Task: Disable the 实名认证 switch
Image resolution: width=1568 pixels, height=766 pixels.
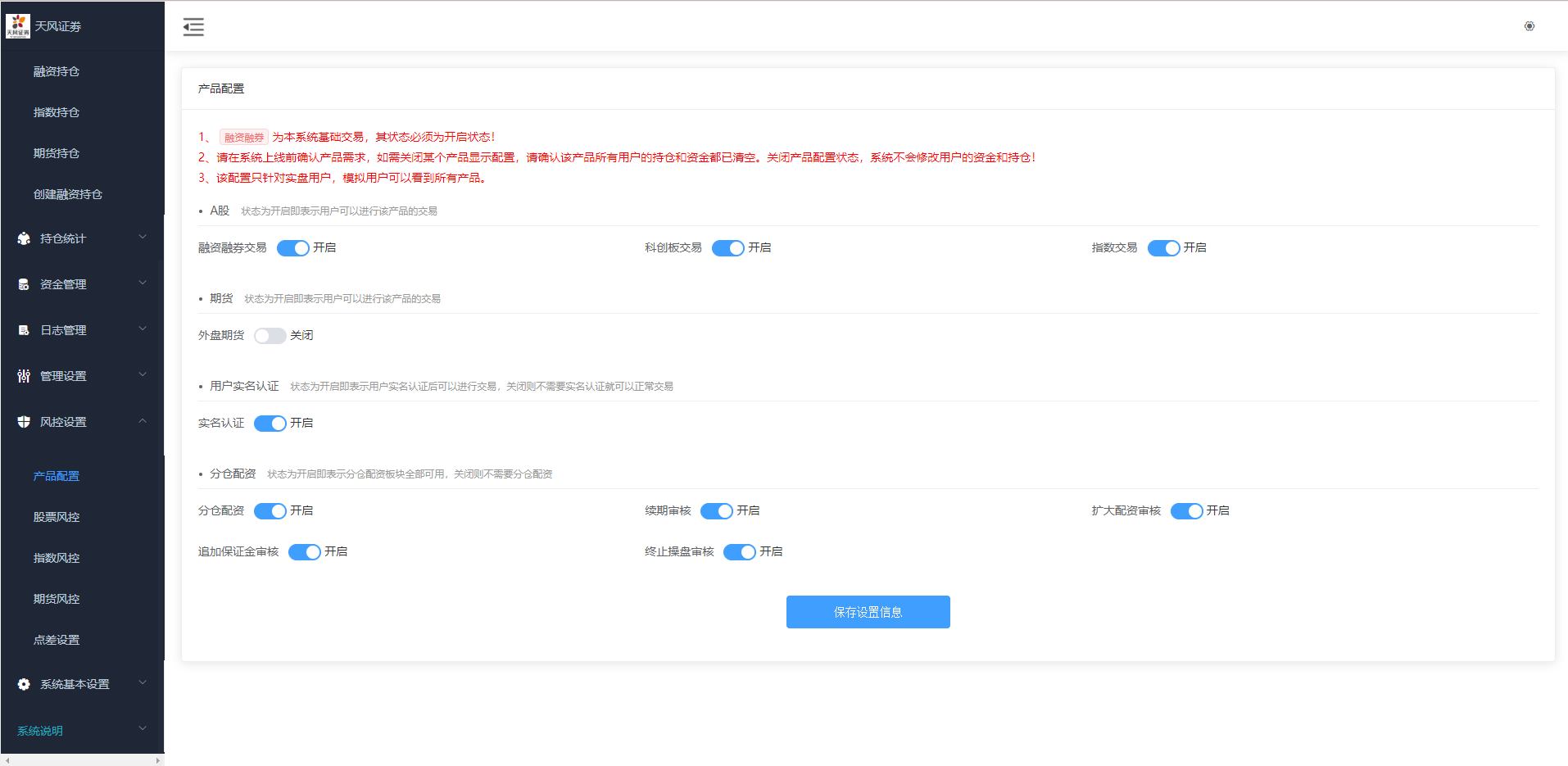Action: (270, 423)
